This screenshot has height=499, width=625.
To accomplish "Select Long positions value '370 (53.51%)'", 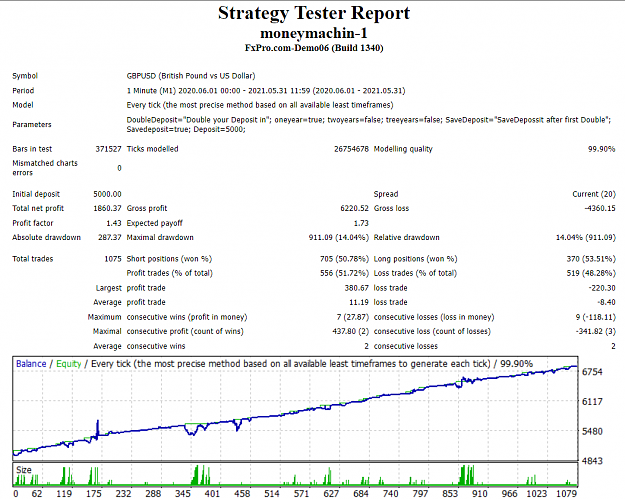I will click(591, 259).
